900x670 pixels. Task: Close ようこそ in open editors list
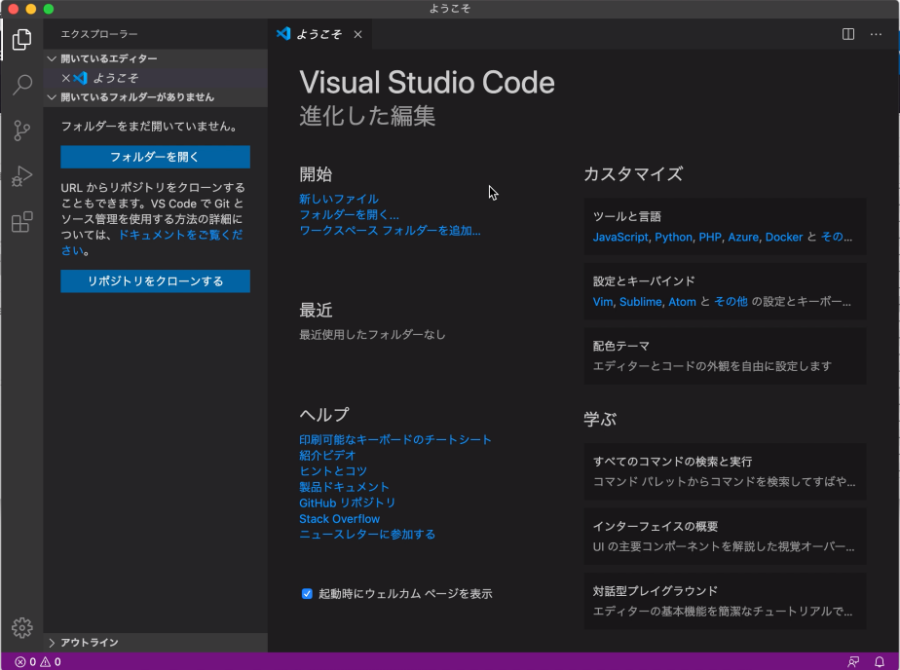(65, 78)
